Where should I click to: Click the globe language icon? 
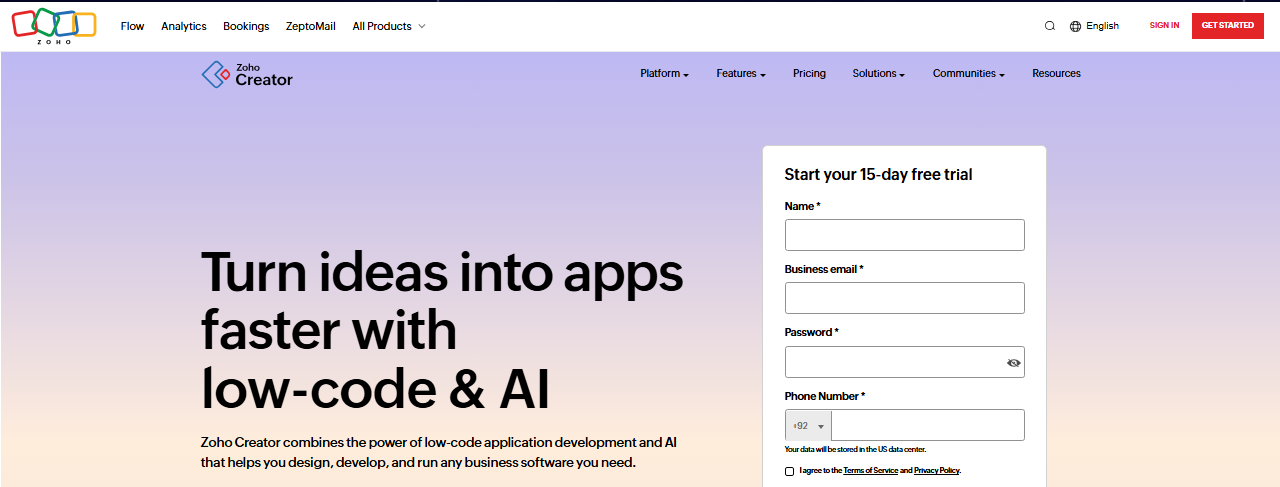pos(1076,26)
